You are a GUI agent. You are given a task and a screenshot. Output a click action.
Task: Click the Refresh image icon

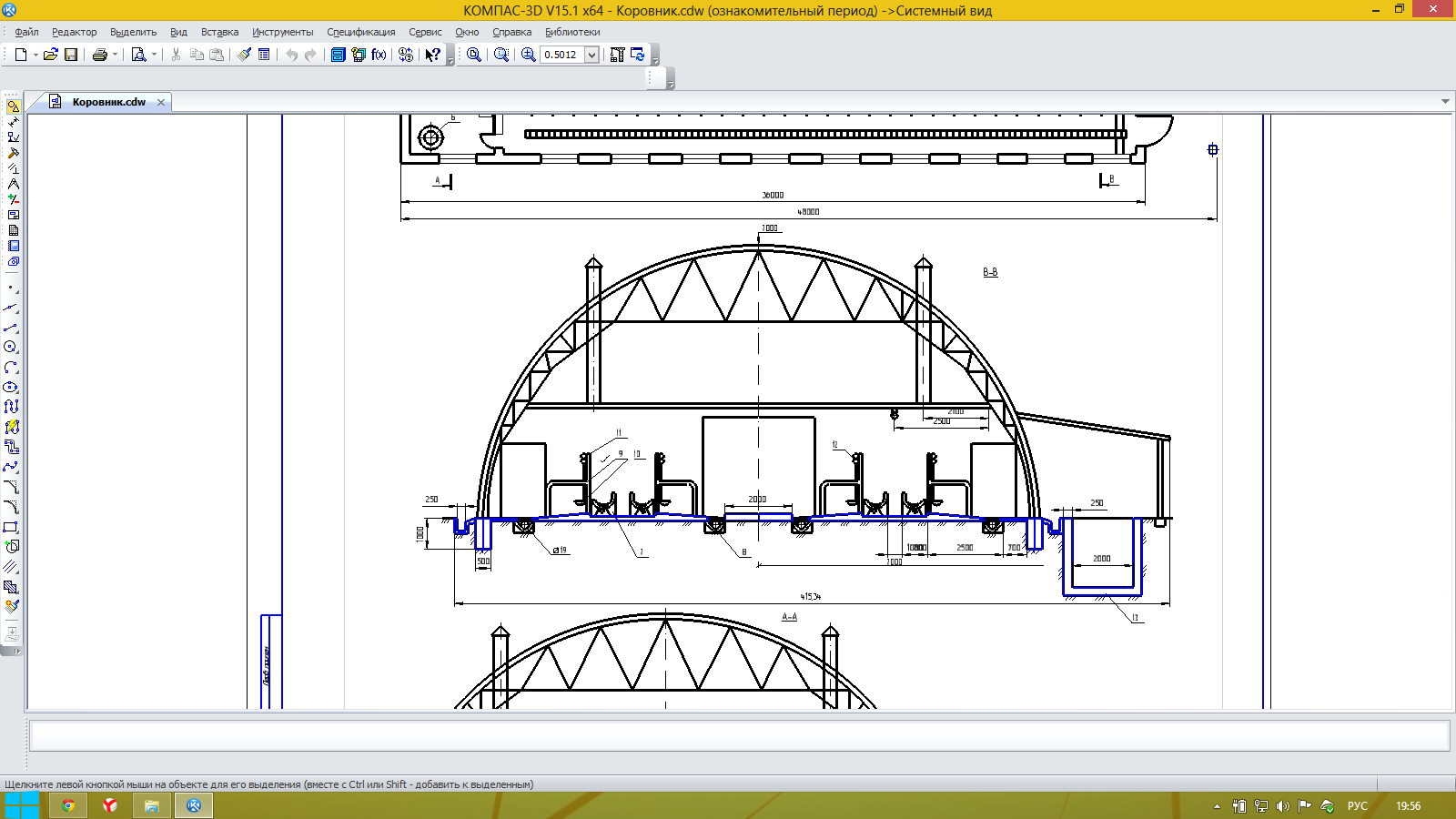click(x=638, y=55)
